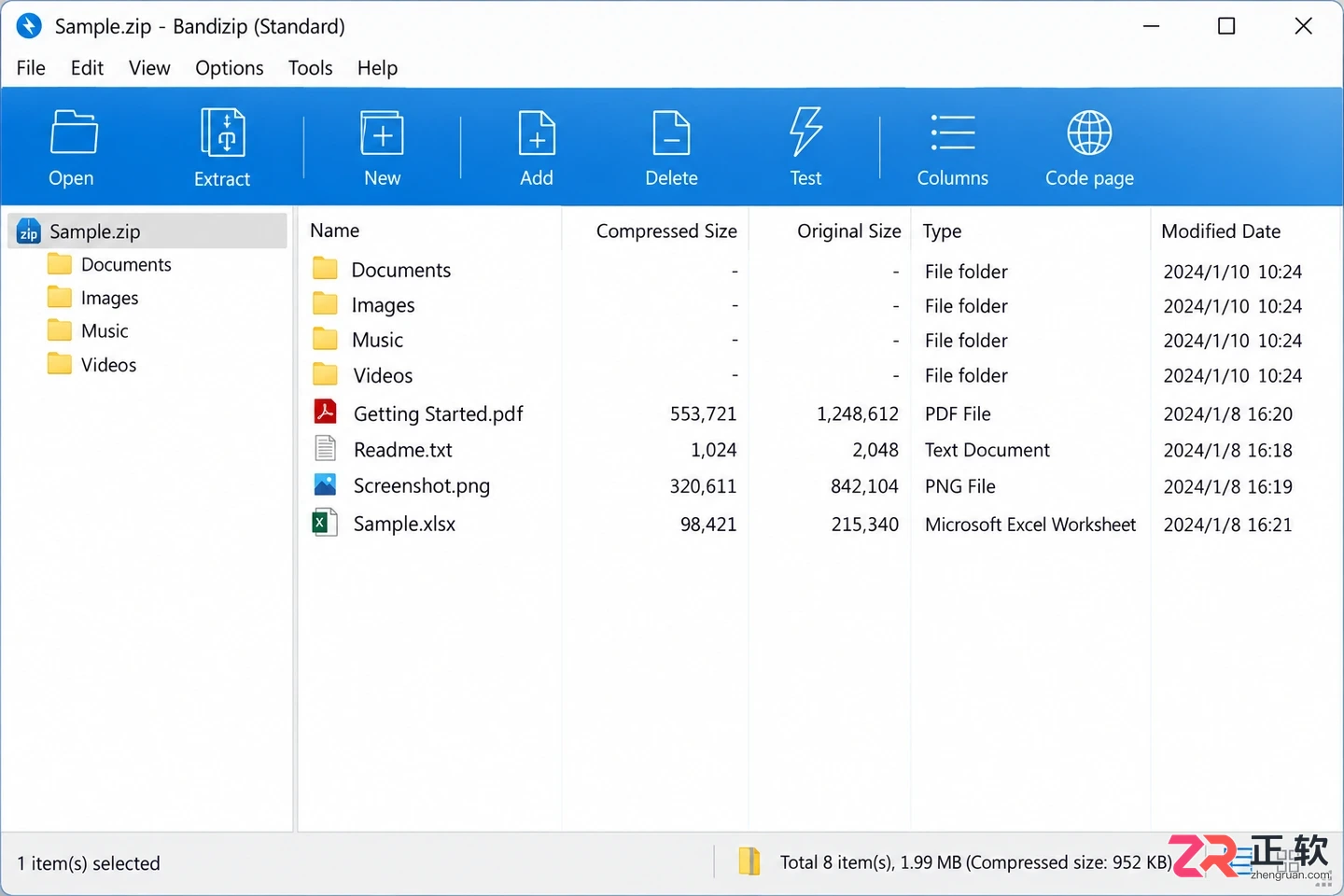Open the Edit menu

click(x=87, y=68)
